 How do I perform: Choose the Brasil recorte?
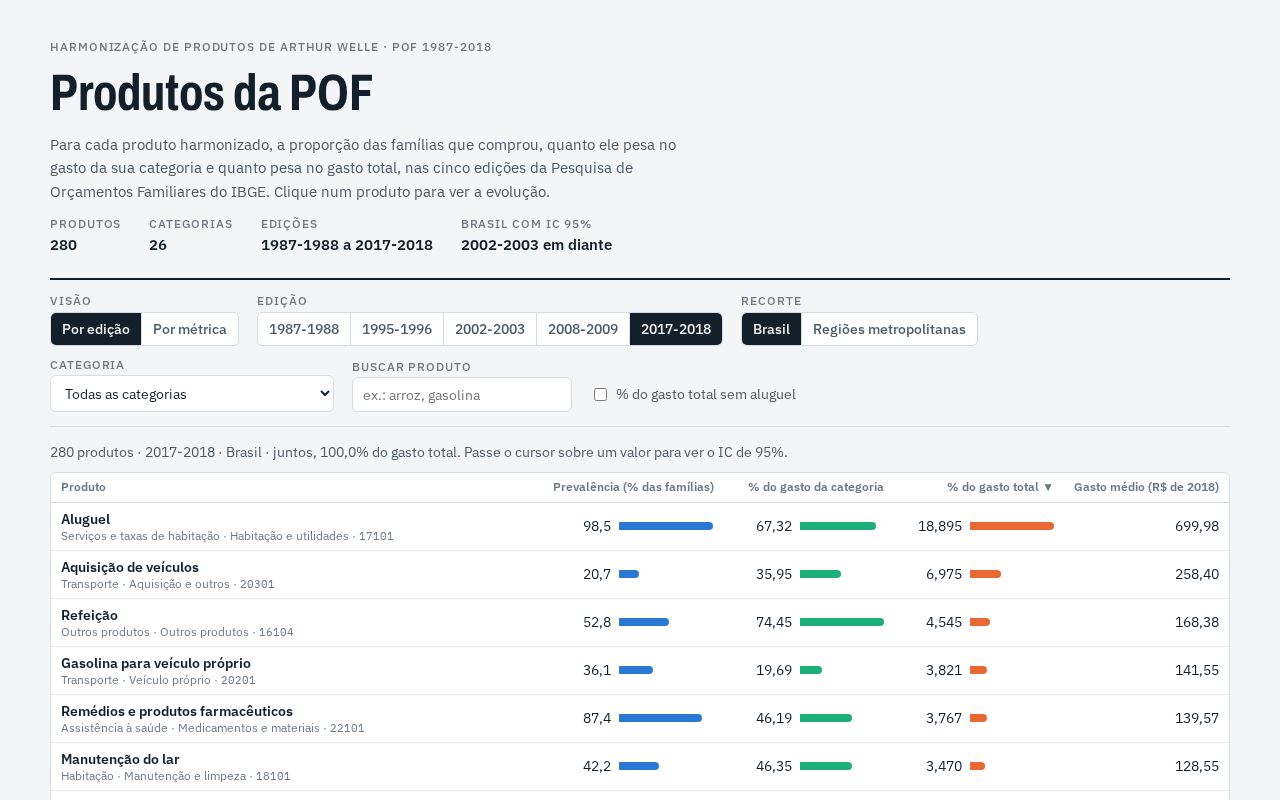[x=771, y=329]
